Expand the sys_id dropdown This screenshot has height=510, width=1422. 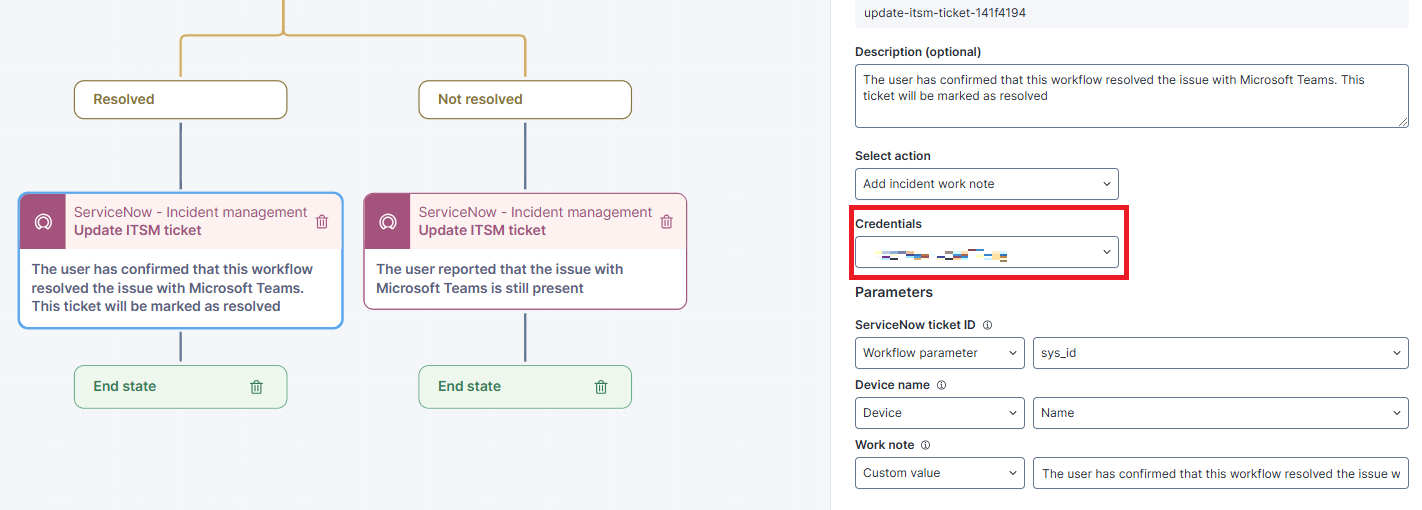coord(1220,353)
